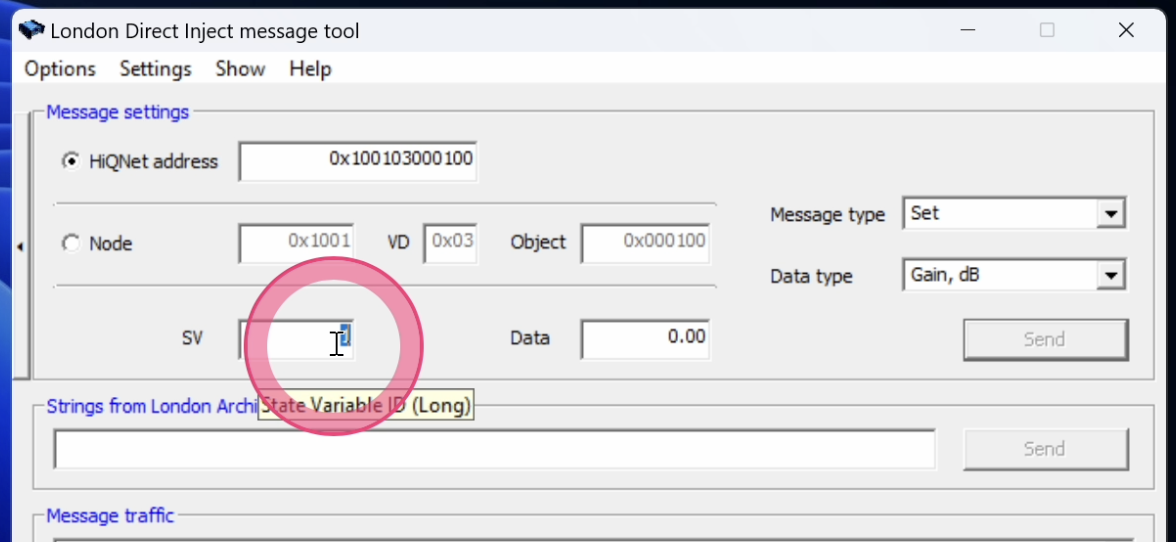Screen dimensions: 1176x542
Task: Focus the SV state variable field
Action: pos(295,339)
